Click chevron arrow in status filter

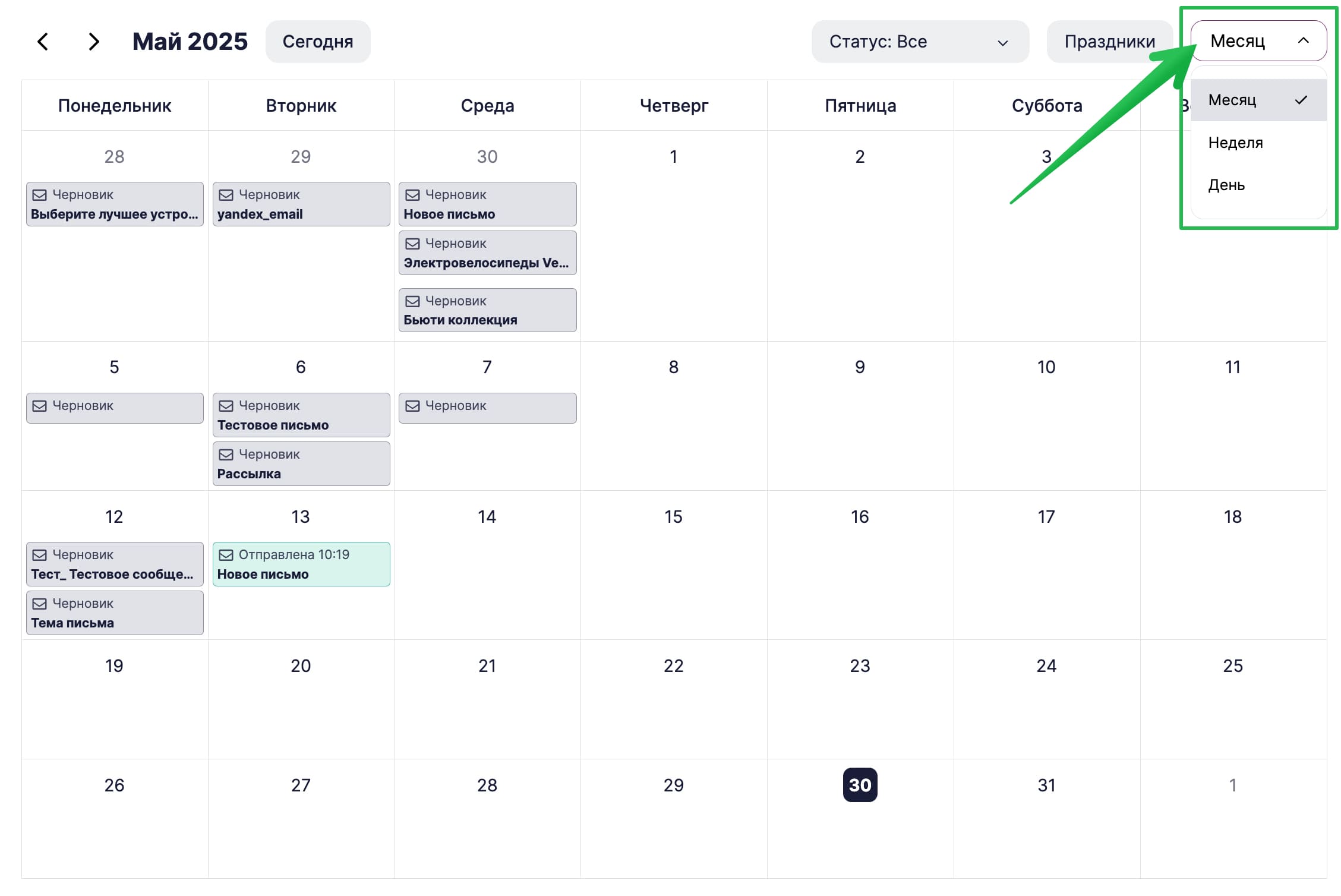click(1003, 43)
